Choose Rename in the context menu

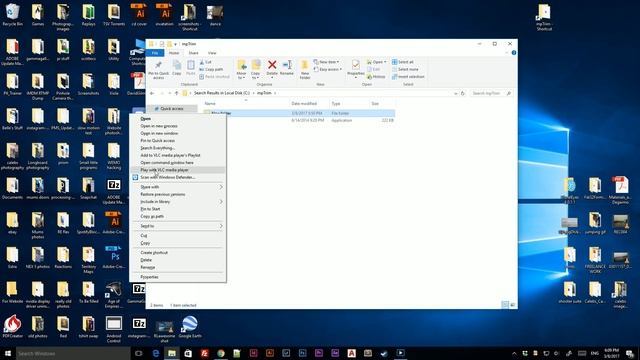coord(178,267)
